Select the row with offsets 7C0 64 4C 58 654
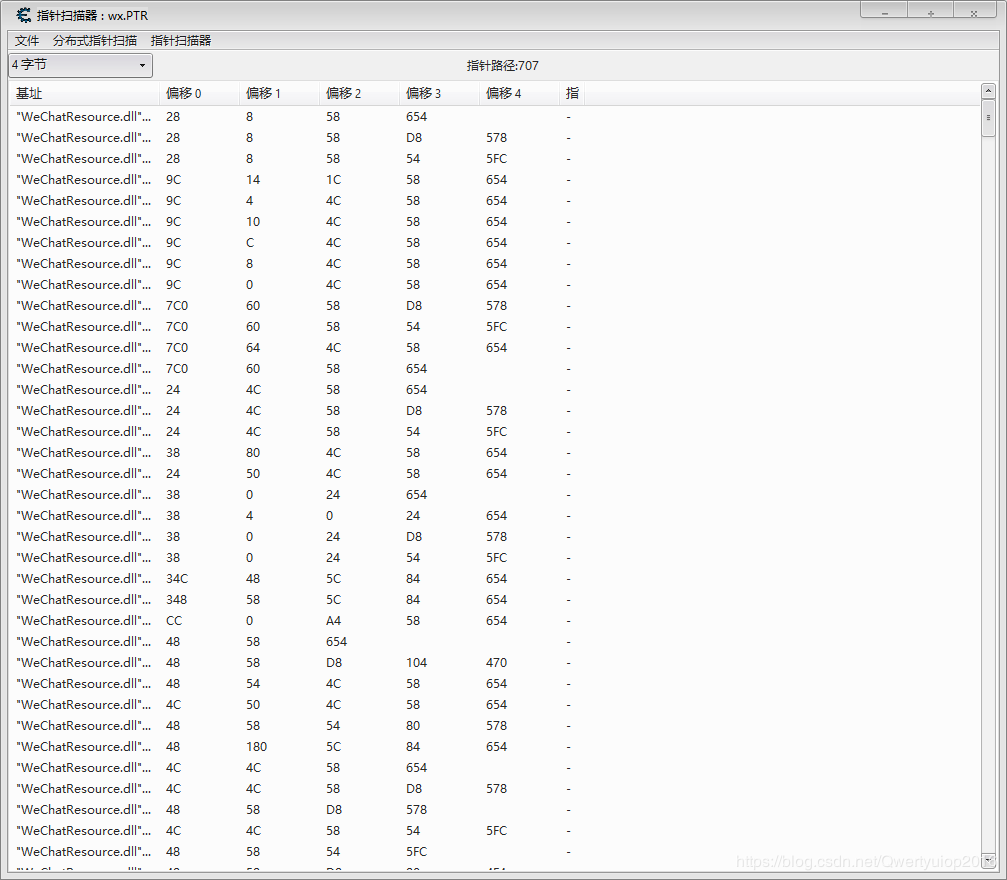 (495, 348)
